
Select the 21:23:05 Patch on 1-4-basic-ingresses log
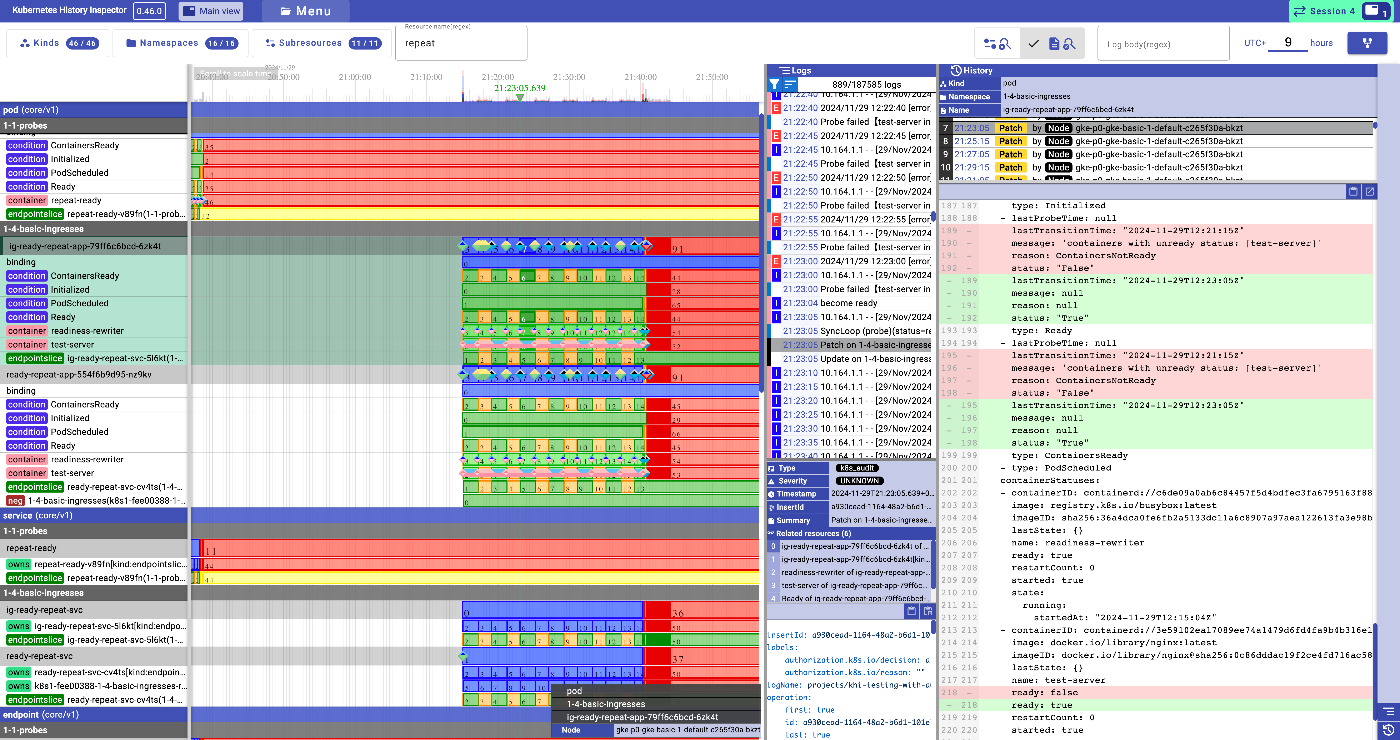[x=850, y=344]
